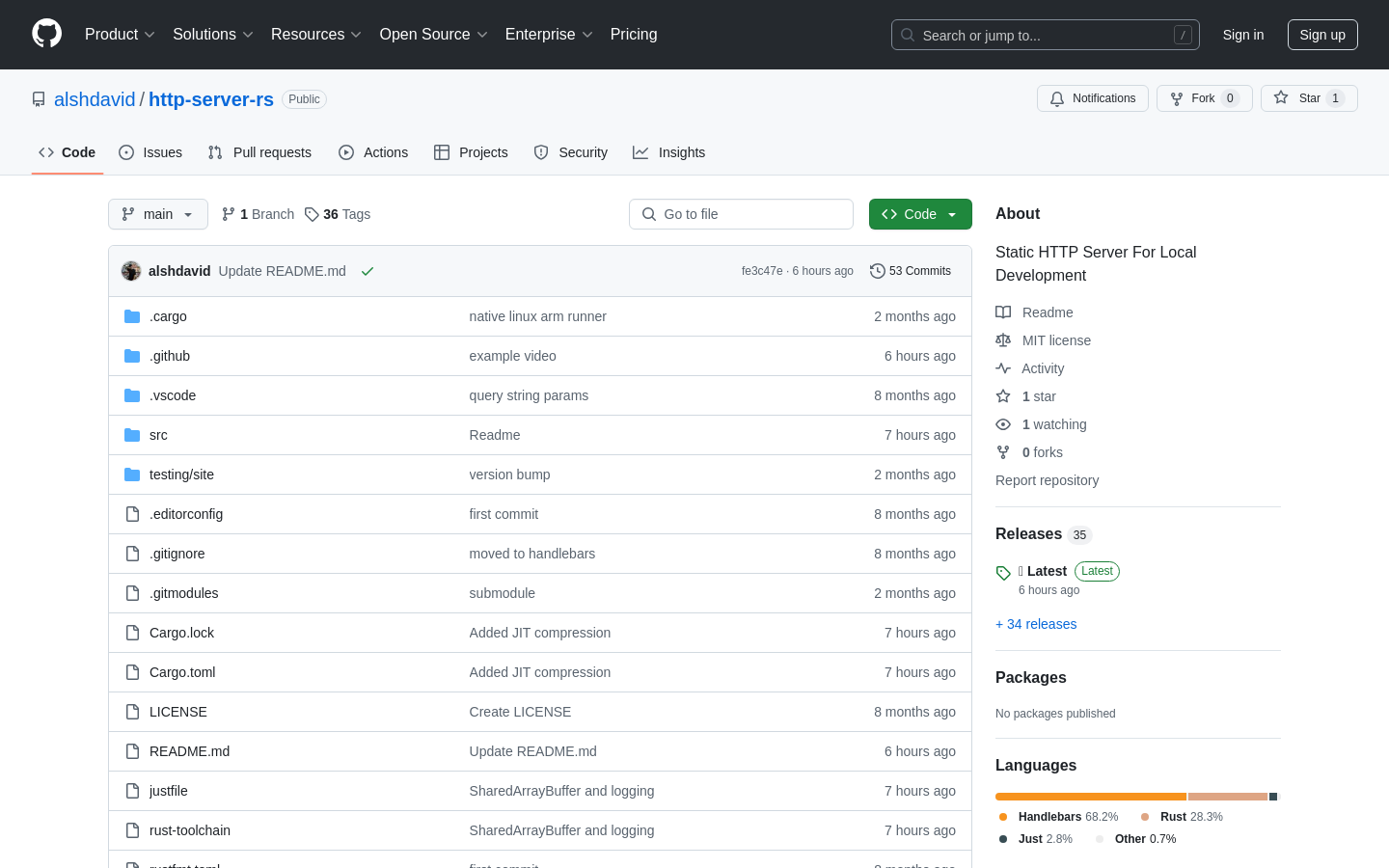
Task: Click the Handlebars 68.2% language entry
Action: coord(1059,817)
